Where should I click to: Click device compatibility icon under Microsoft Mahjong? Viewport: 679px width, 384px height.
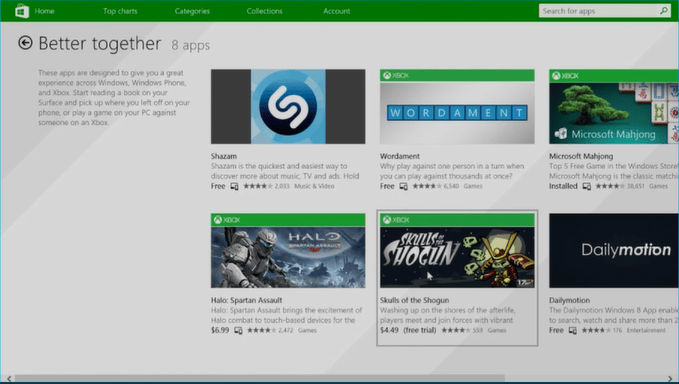point(587,187)
